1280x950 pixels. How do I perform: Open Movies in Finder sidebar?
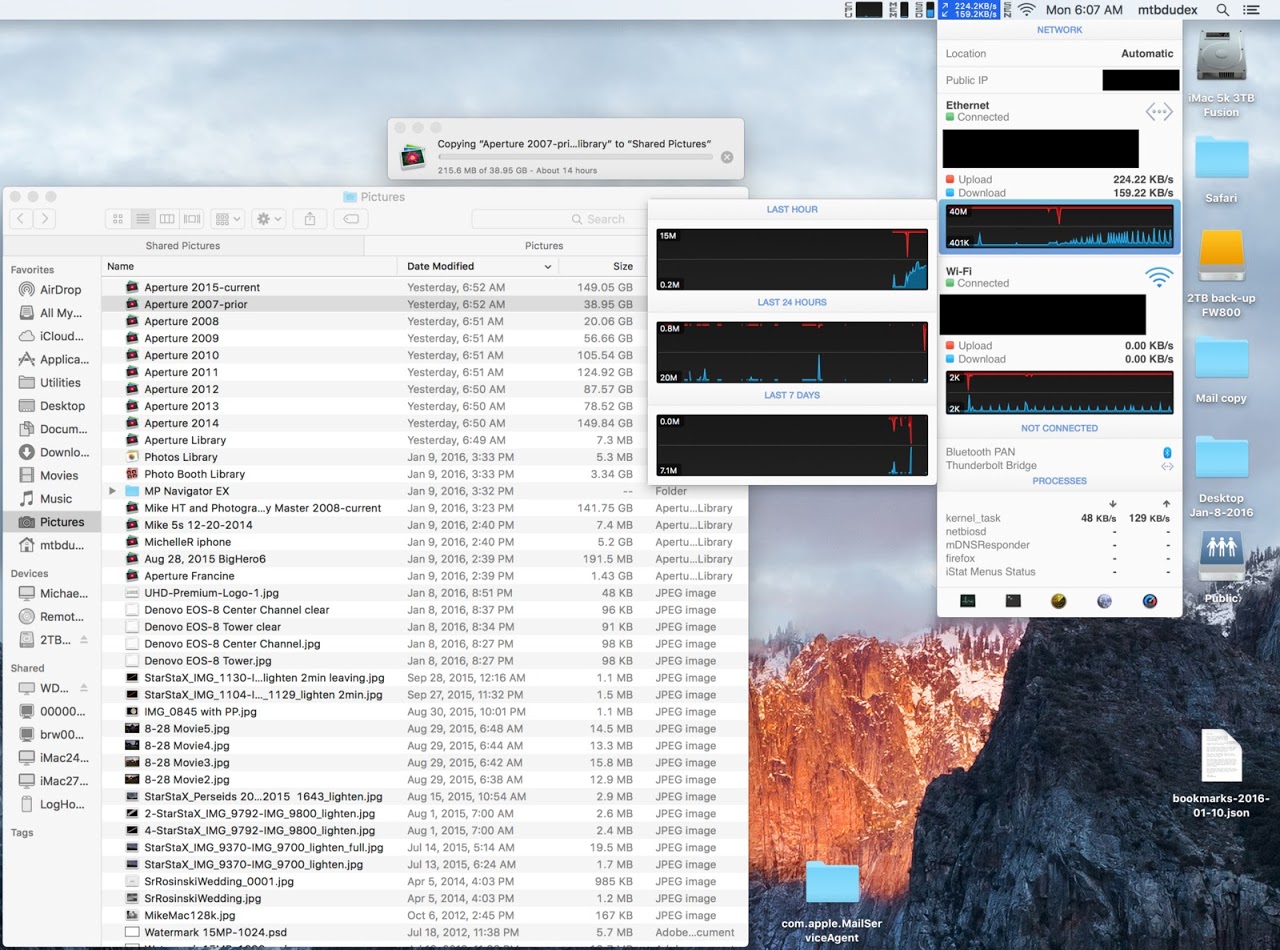[x=50, y=476]
